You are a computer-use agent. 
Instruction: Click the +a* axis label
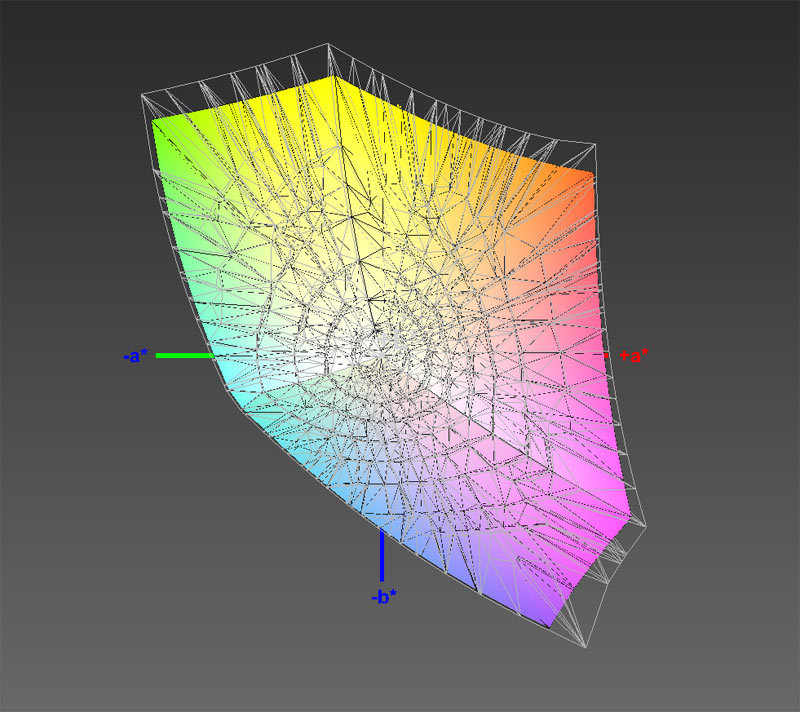pos(634,355)
